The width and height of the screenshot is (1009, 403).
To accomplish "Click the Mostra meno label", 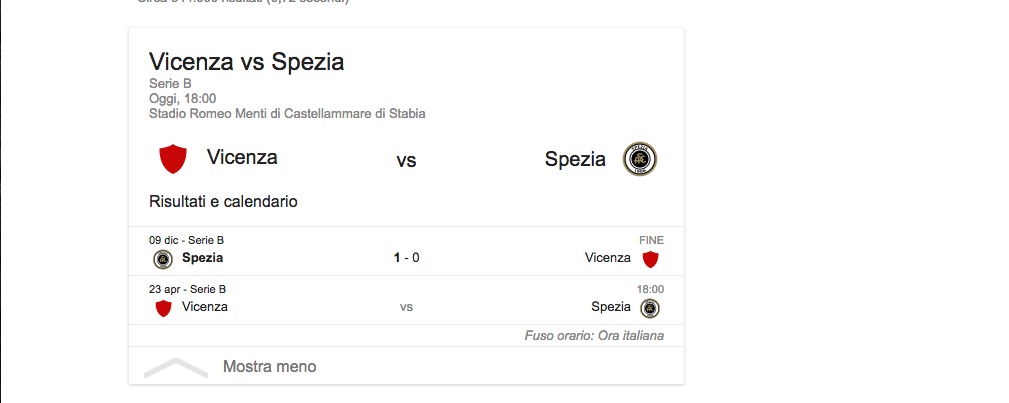I will click(269, 367).
